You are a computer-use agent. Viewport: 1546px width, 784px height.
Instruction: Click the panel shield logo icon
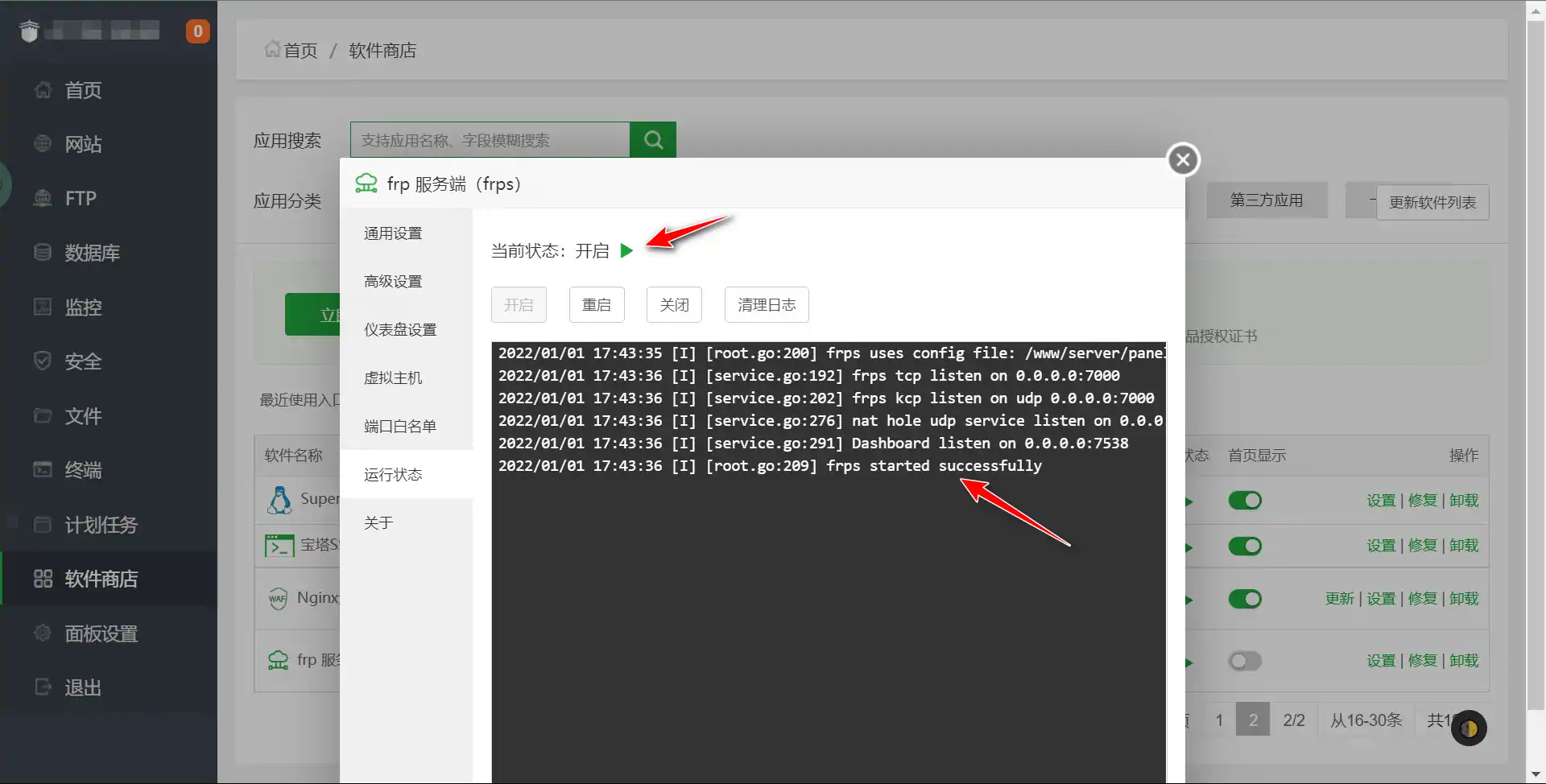(29, 31)
